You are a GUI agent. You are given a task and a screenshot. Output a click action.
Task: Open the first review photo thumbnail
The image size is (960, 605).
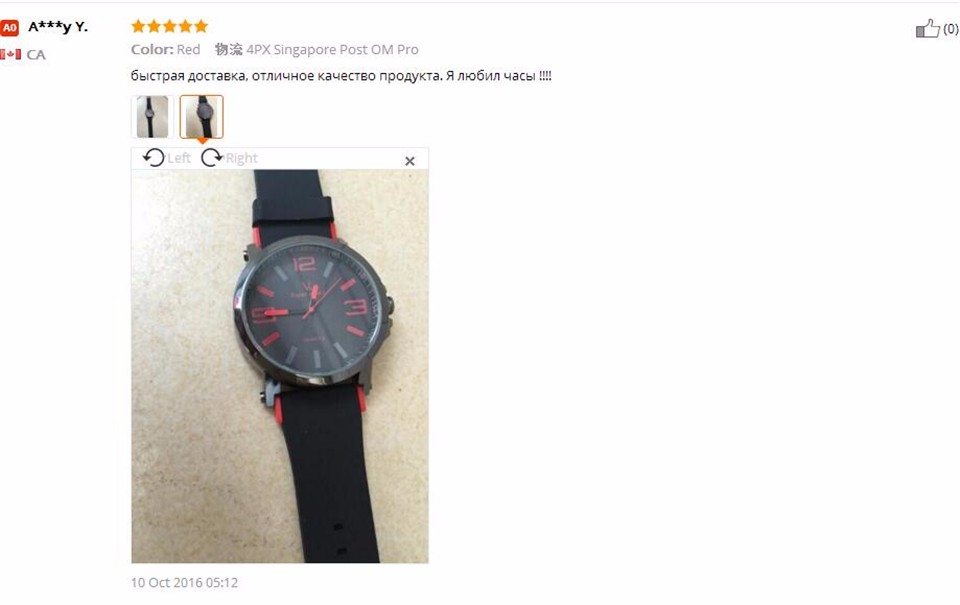[x=152, y=116]
